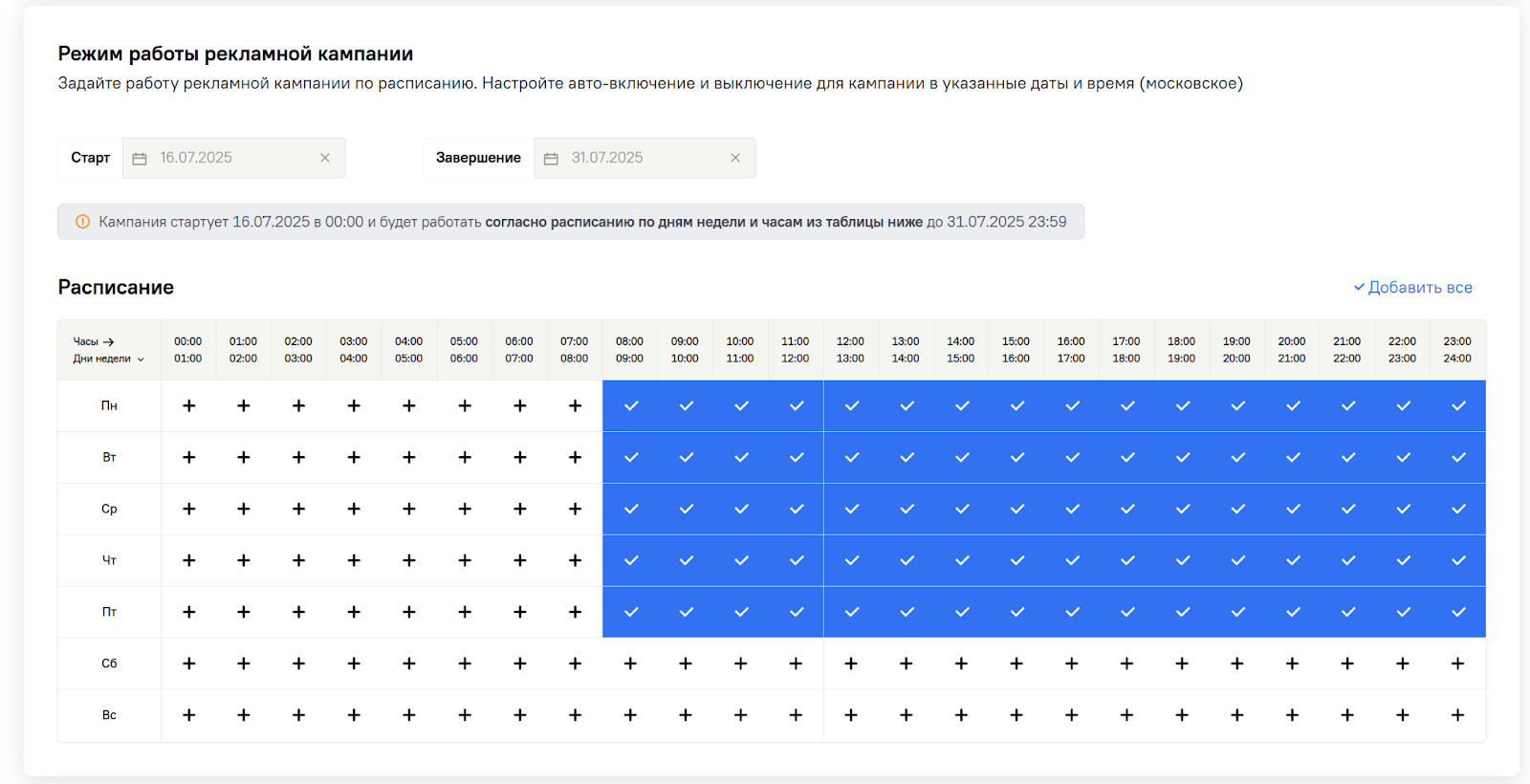Clear the Завершение date 31.07.2025

pyautogui.click(x=735, y=158)
